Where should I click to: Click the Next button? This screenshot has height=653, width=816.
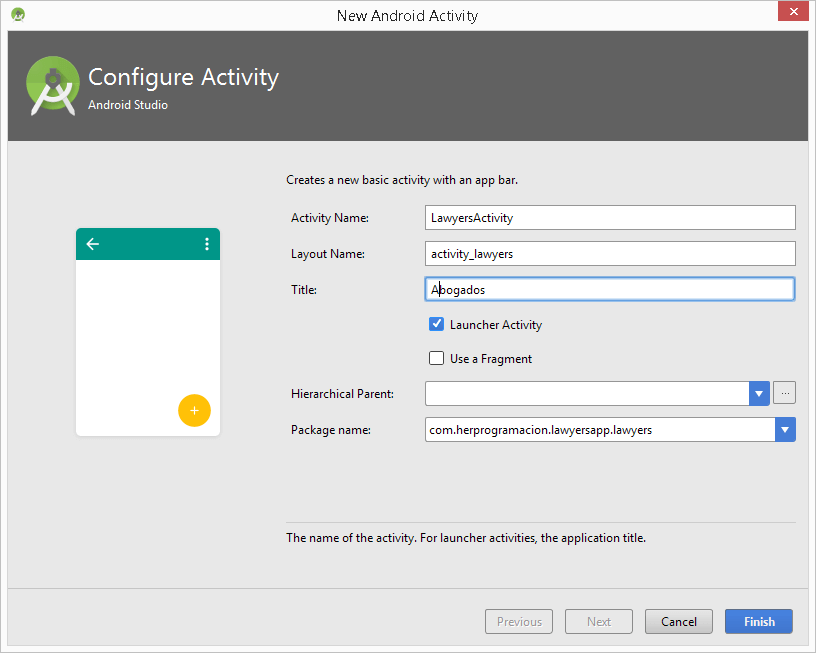[x=599, y=621]
